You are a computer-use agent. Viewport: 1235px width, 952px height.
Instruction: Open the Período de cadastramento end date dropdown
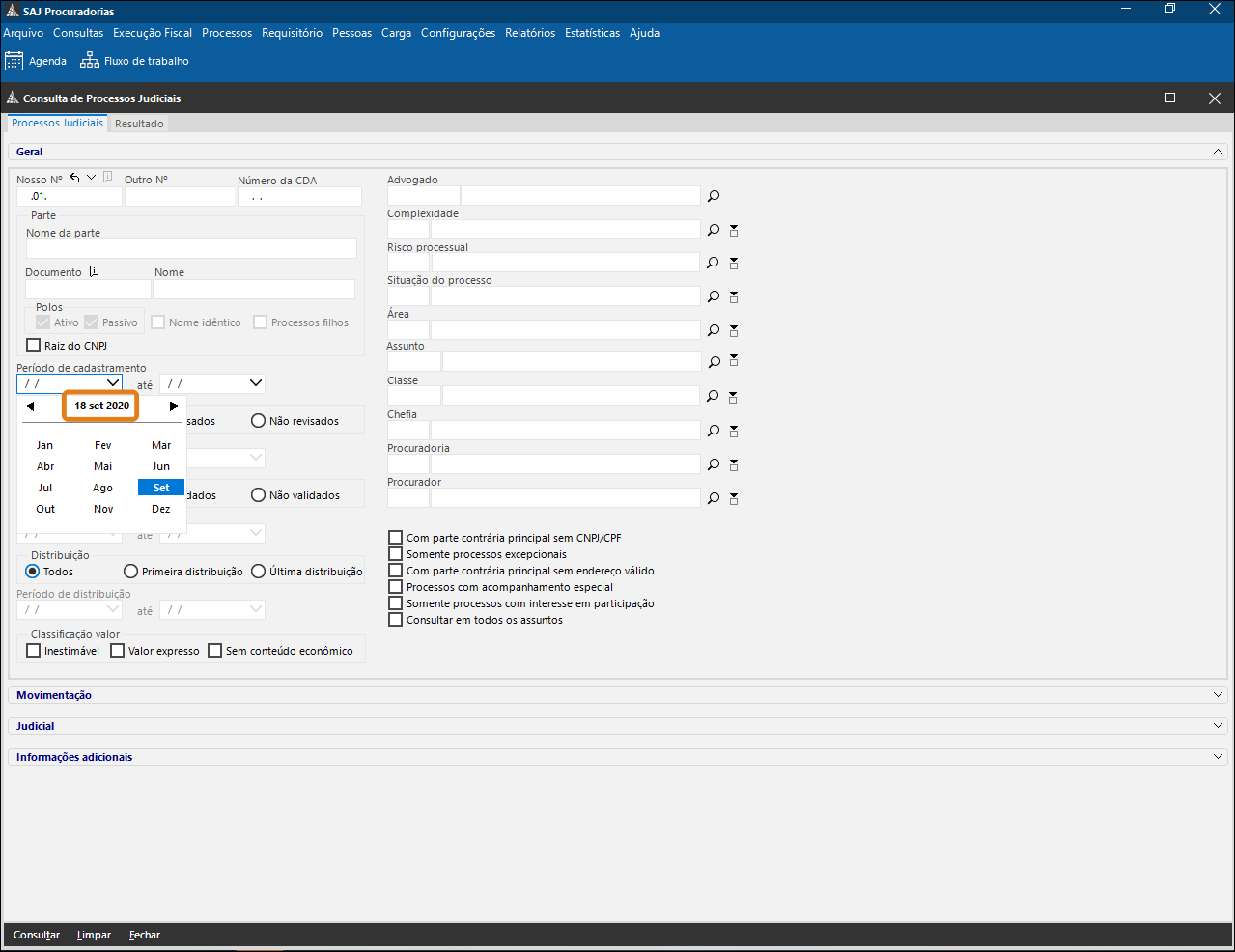(256, 383)
